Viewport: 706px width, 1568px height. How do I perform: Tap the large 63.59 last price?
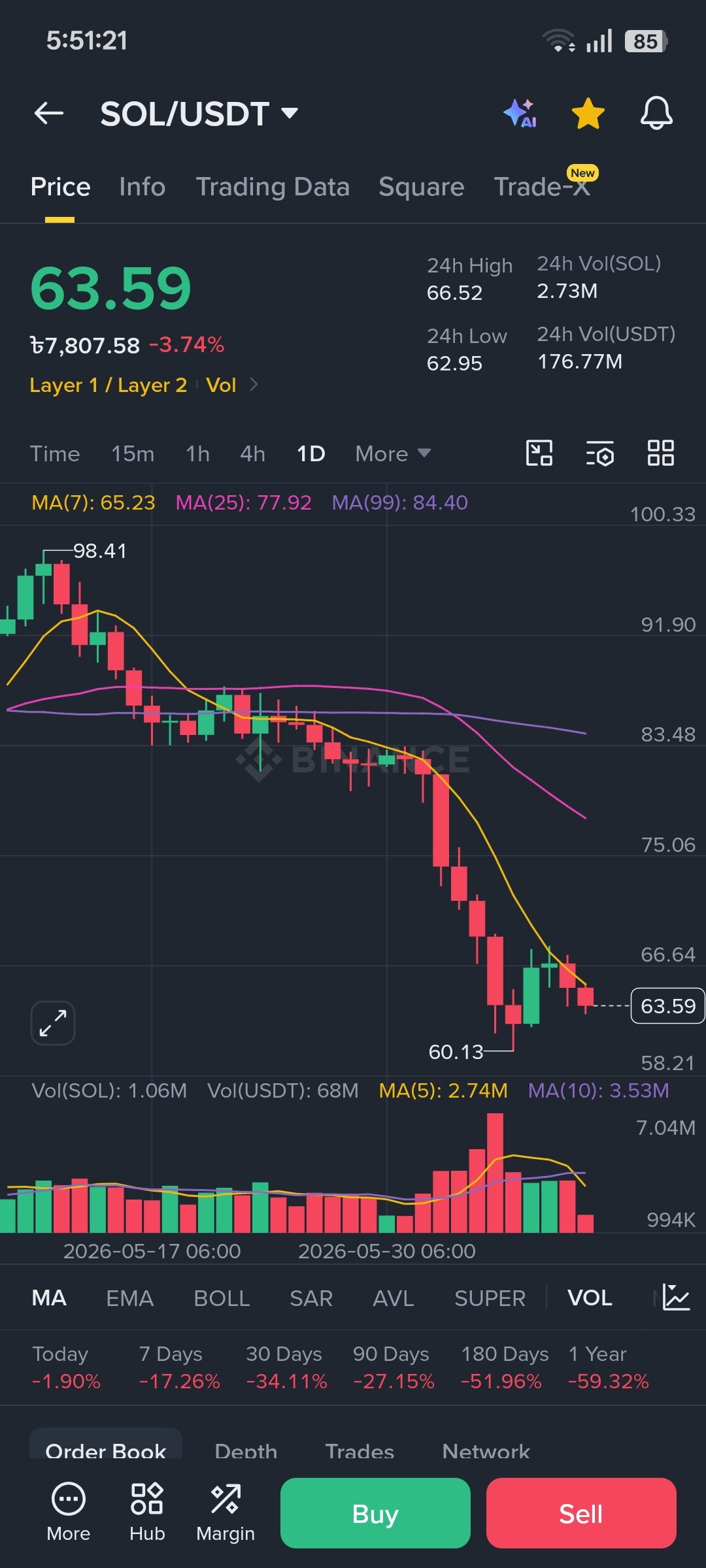pos(110,288)
